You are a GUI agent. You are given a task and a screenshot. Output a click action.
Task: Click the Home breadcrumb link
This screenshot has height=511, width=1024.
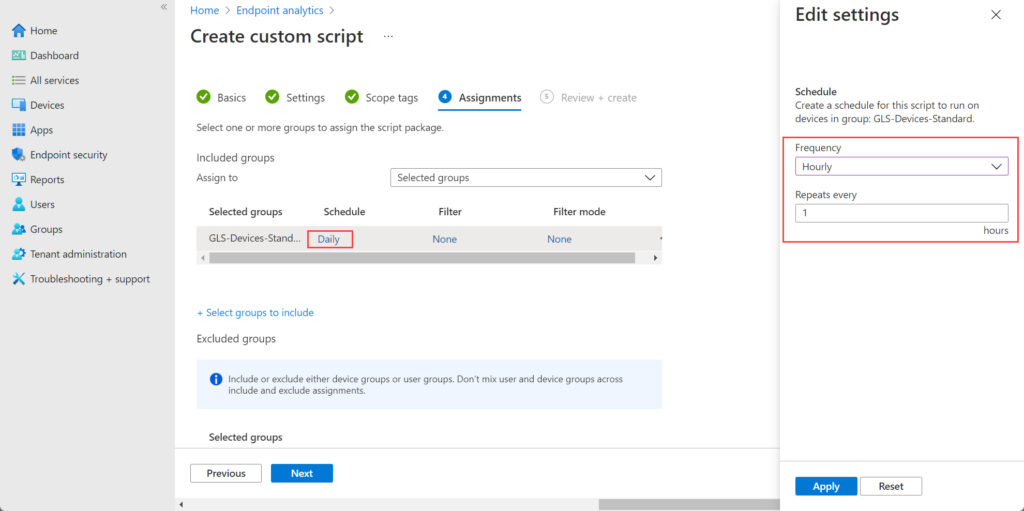coord(204,10)
